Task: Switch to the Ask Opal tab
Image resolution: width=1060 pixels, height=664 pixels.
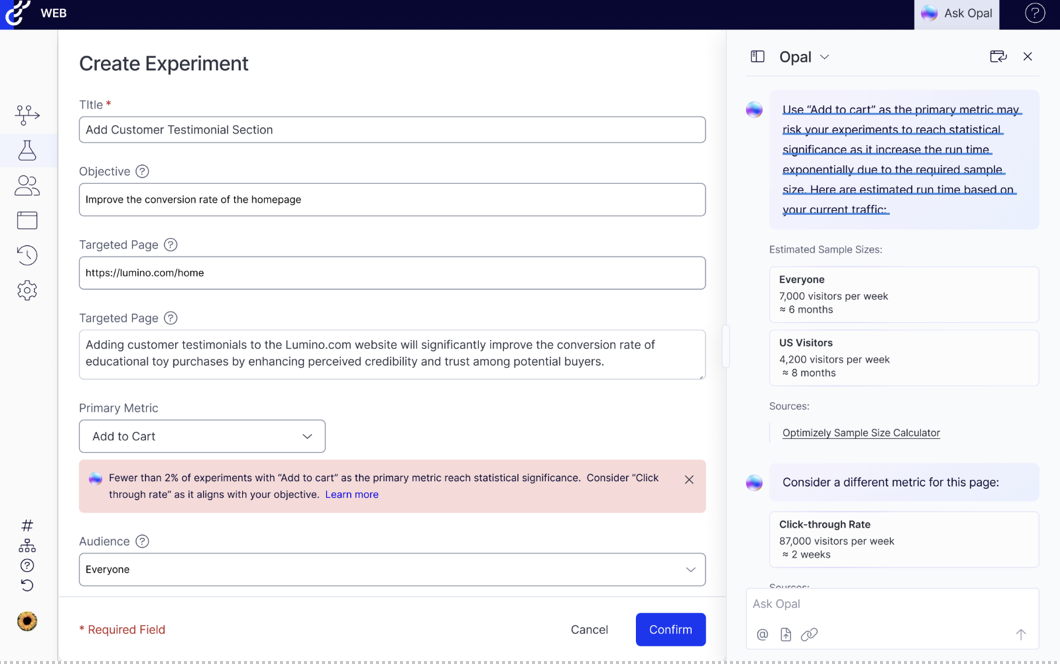Action: pyautogui.click(x=957, y=13)
